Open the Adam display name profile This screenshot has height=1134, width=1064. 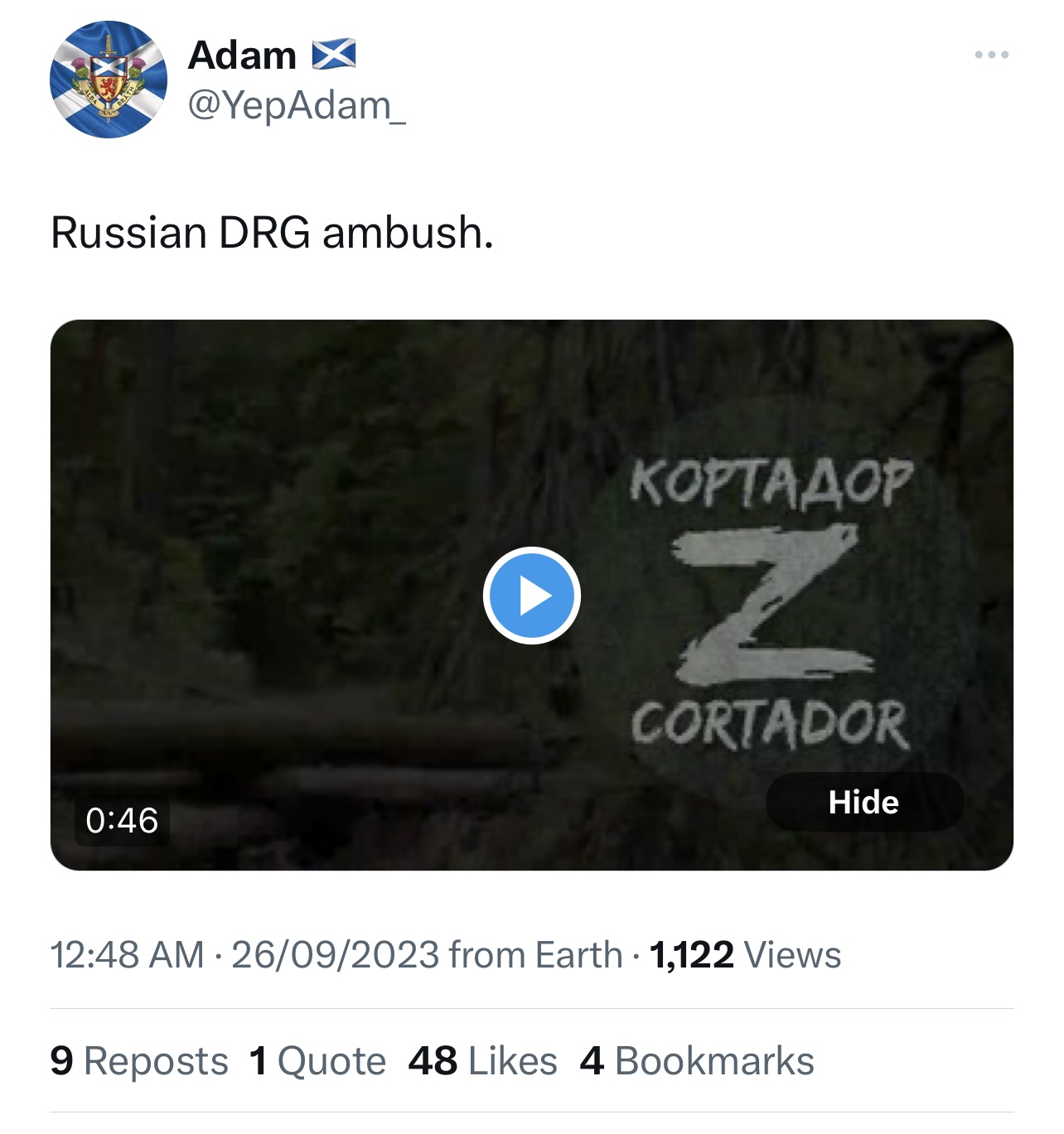(242, 55)
